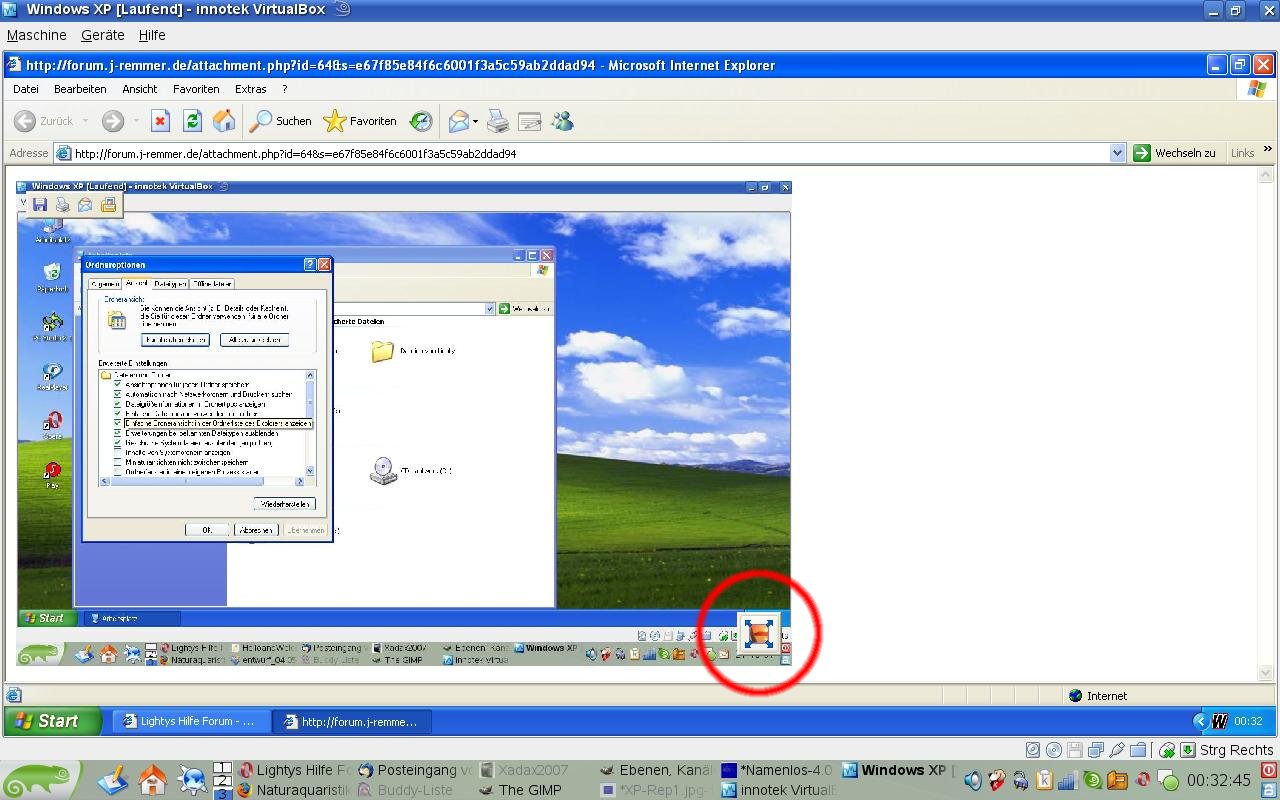Click the VirtualBox hard disk status icon
Image resolution: width=1280 pixels, height=800 pixels.
1033,750
